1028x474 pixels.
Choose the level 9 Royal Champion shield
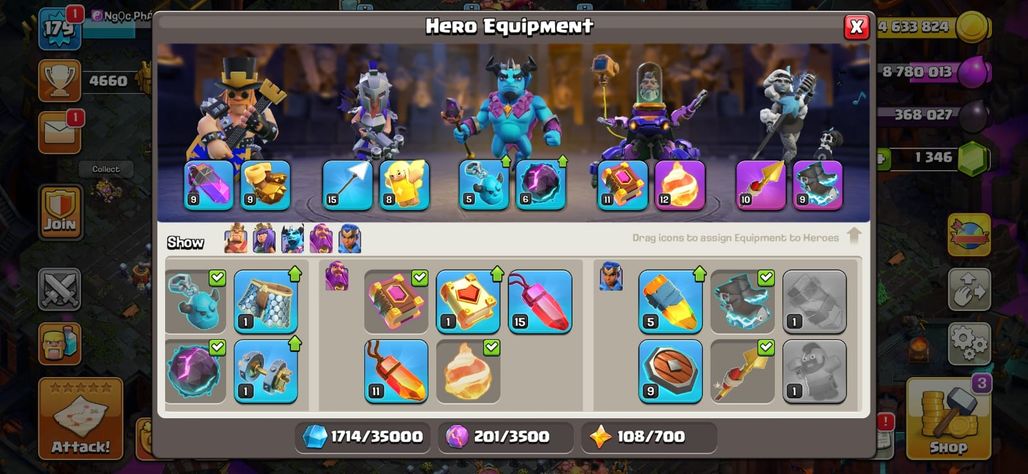(x=671, y=370)
